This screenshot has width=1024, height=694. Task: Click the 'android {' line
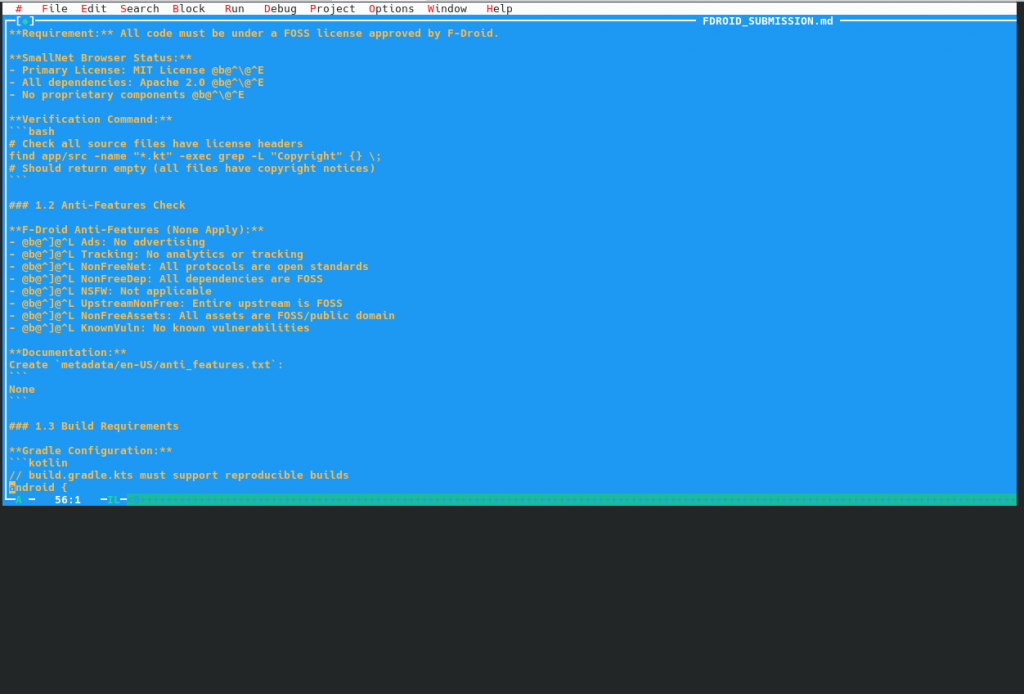[38, 487]
